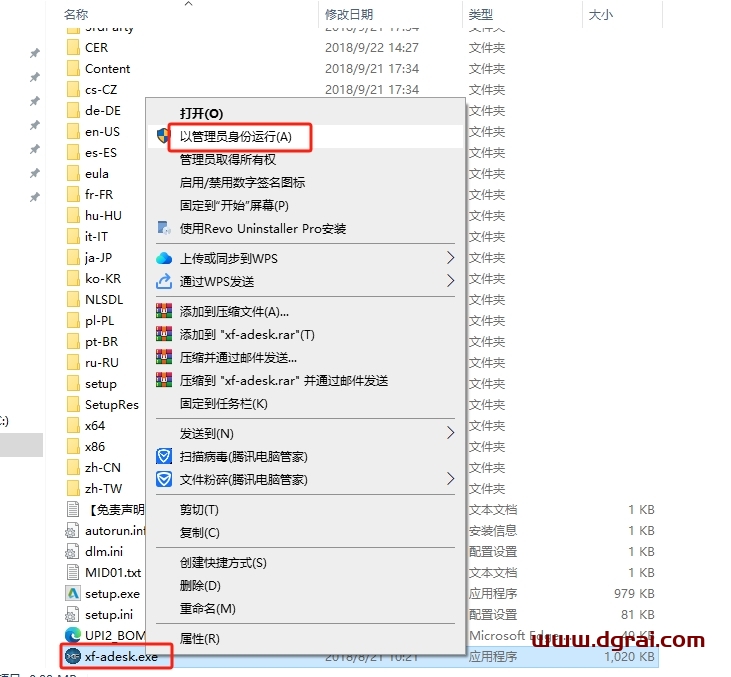Viewport: 731px width, 677px height.
Task: Click the topmost quick access pin icon
Action: point(34,53)
